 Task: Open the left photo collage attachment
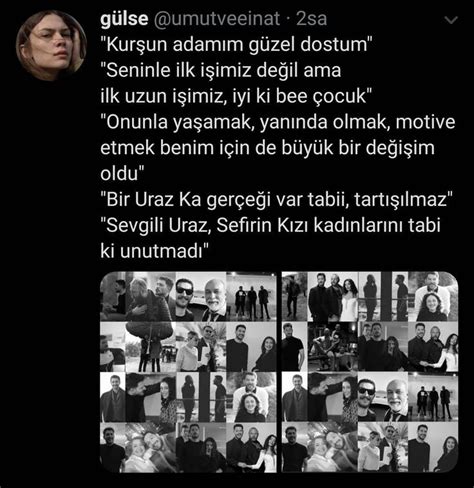coord(189,372)
